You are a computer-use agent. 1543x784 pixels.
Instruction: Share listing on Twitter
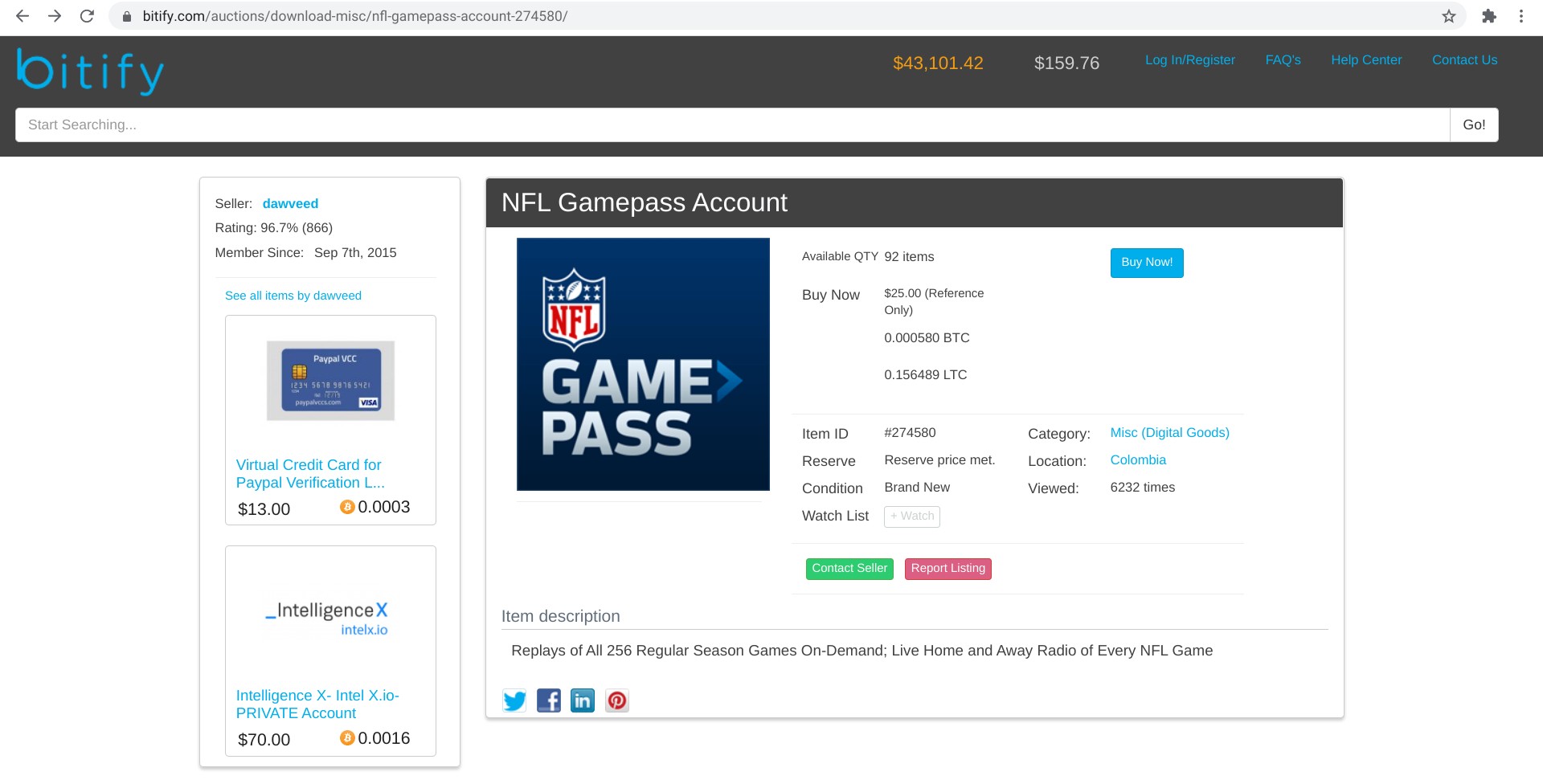click(x=514, y=700)
